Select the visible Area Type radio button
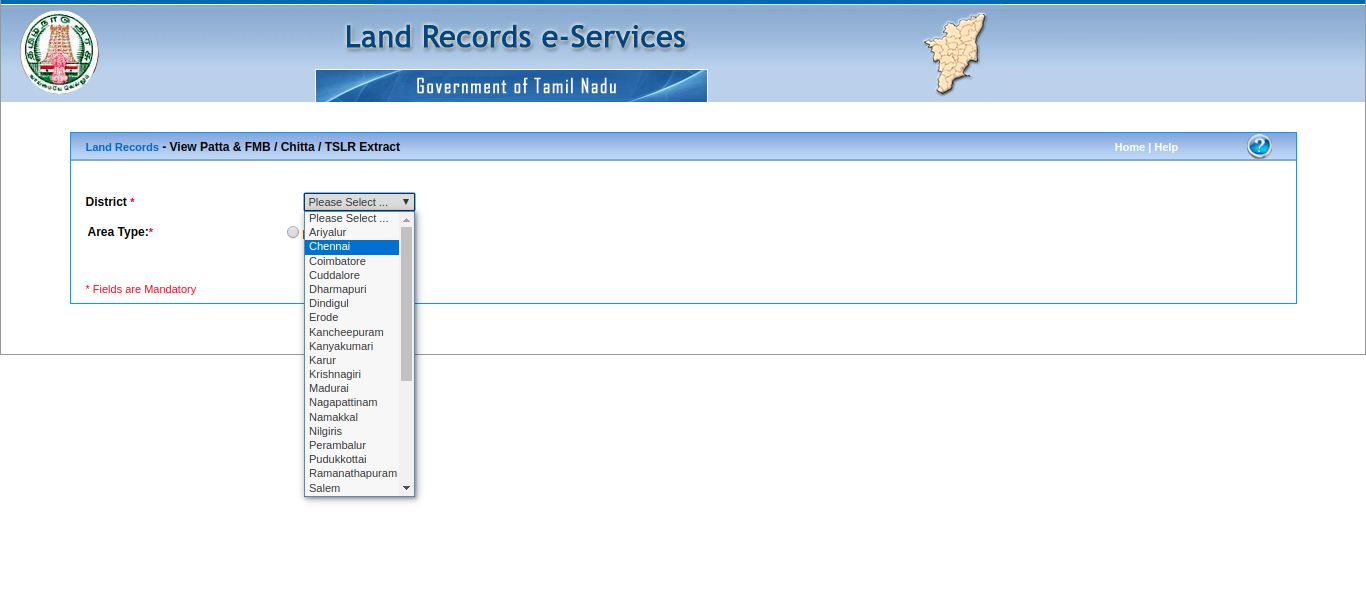This screenshot has height=611, width=1366. 293,232
